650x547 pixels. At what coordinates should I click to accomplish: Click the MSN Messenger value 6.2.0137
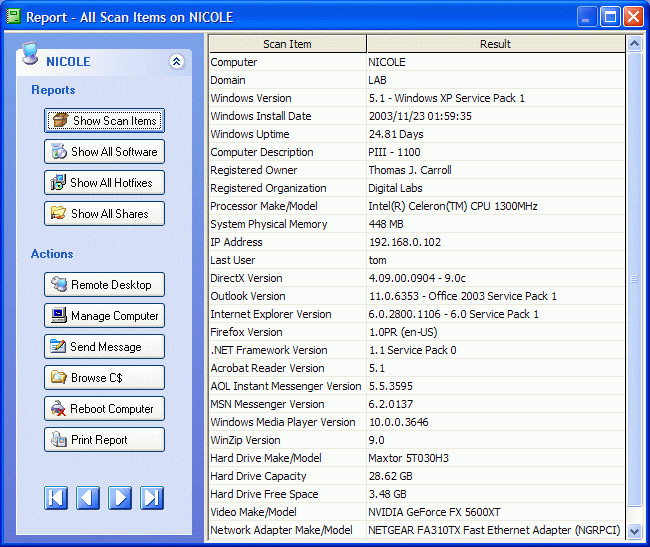[x=390, y=404]
